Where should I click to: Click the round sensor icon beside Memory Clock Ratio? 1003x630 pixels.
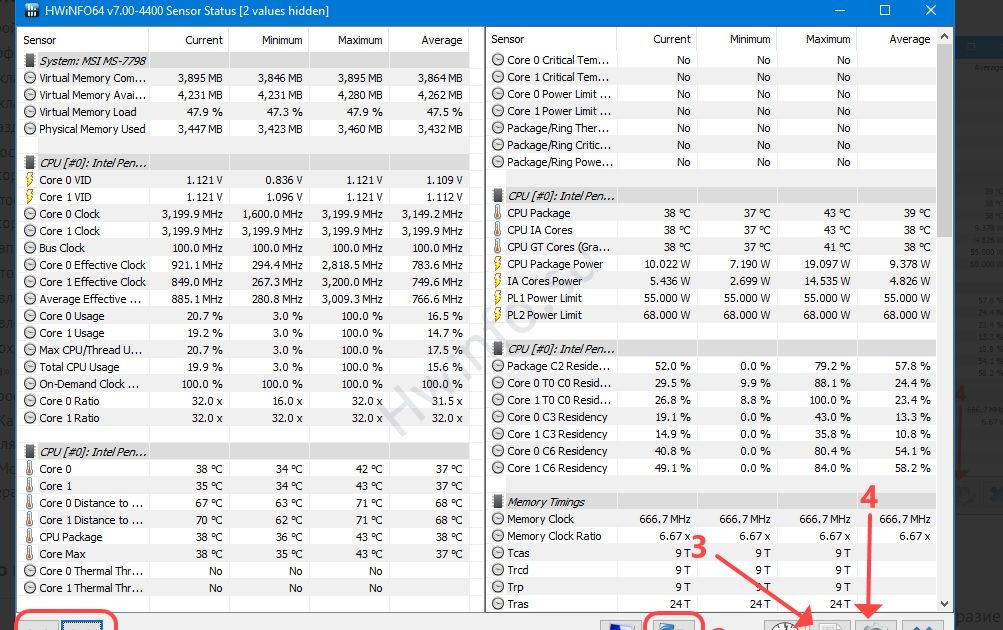pos(498,536)
